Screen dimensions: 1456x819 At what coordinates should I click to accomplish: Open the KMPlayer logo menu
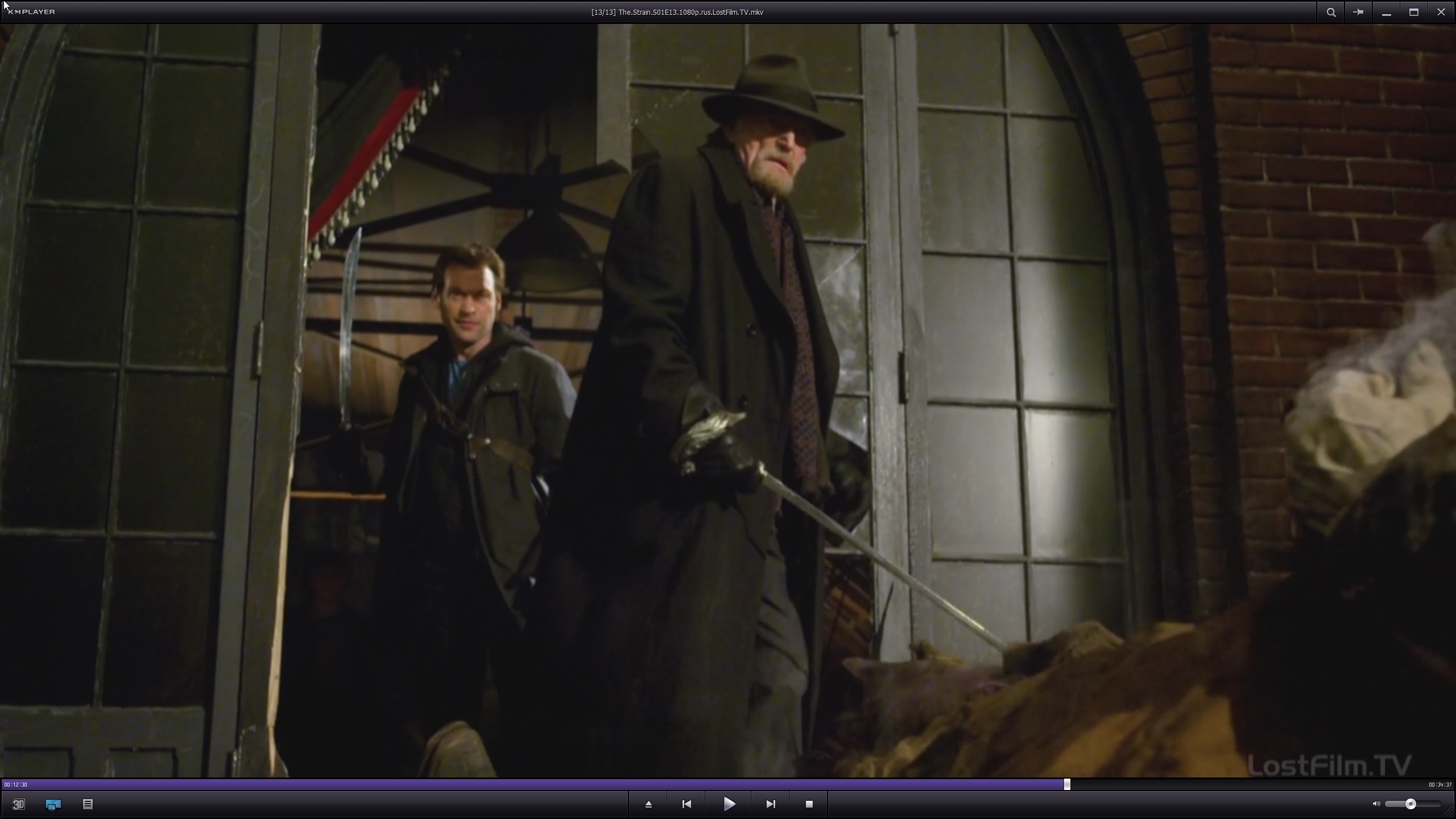(x=32, y=12)
